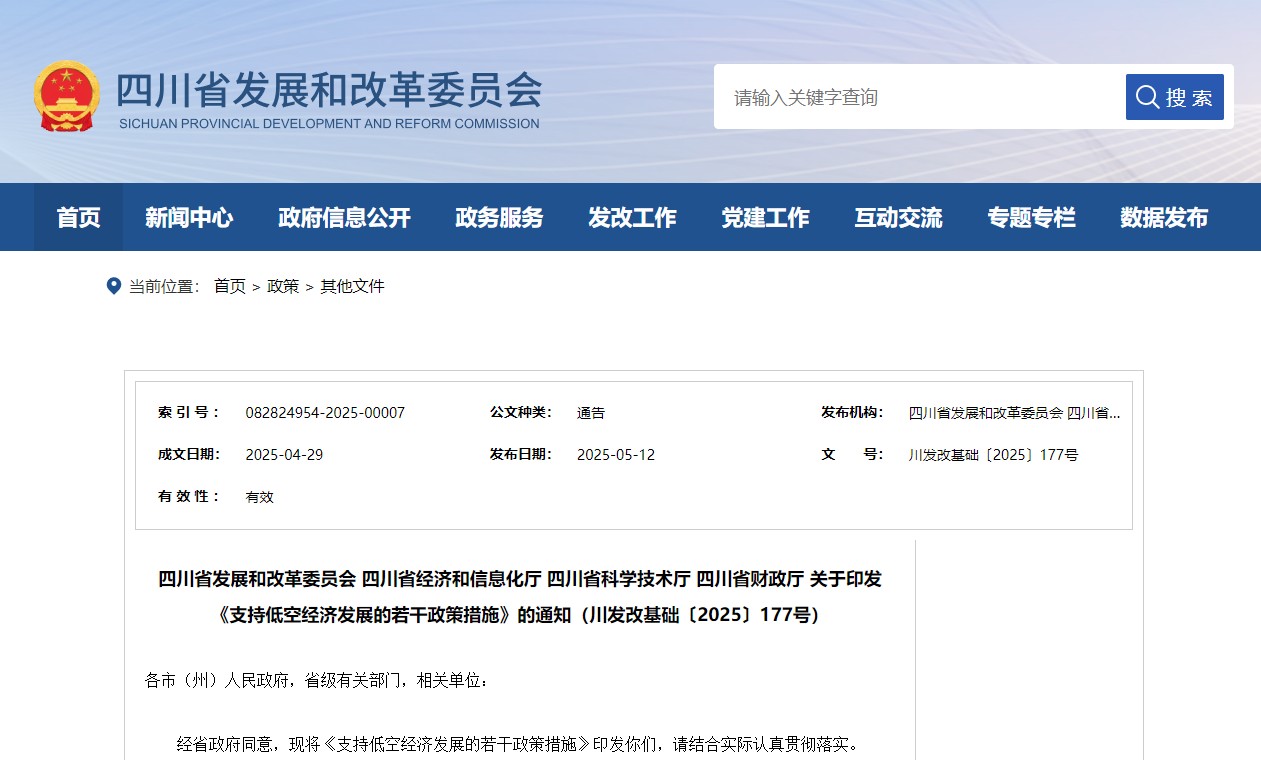Screen dimensions: 1261x760
Task: Click the site title 四川省发展和改革委员会
Action: click(328, 92)
